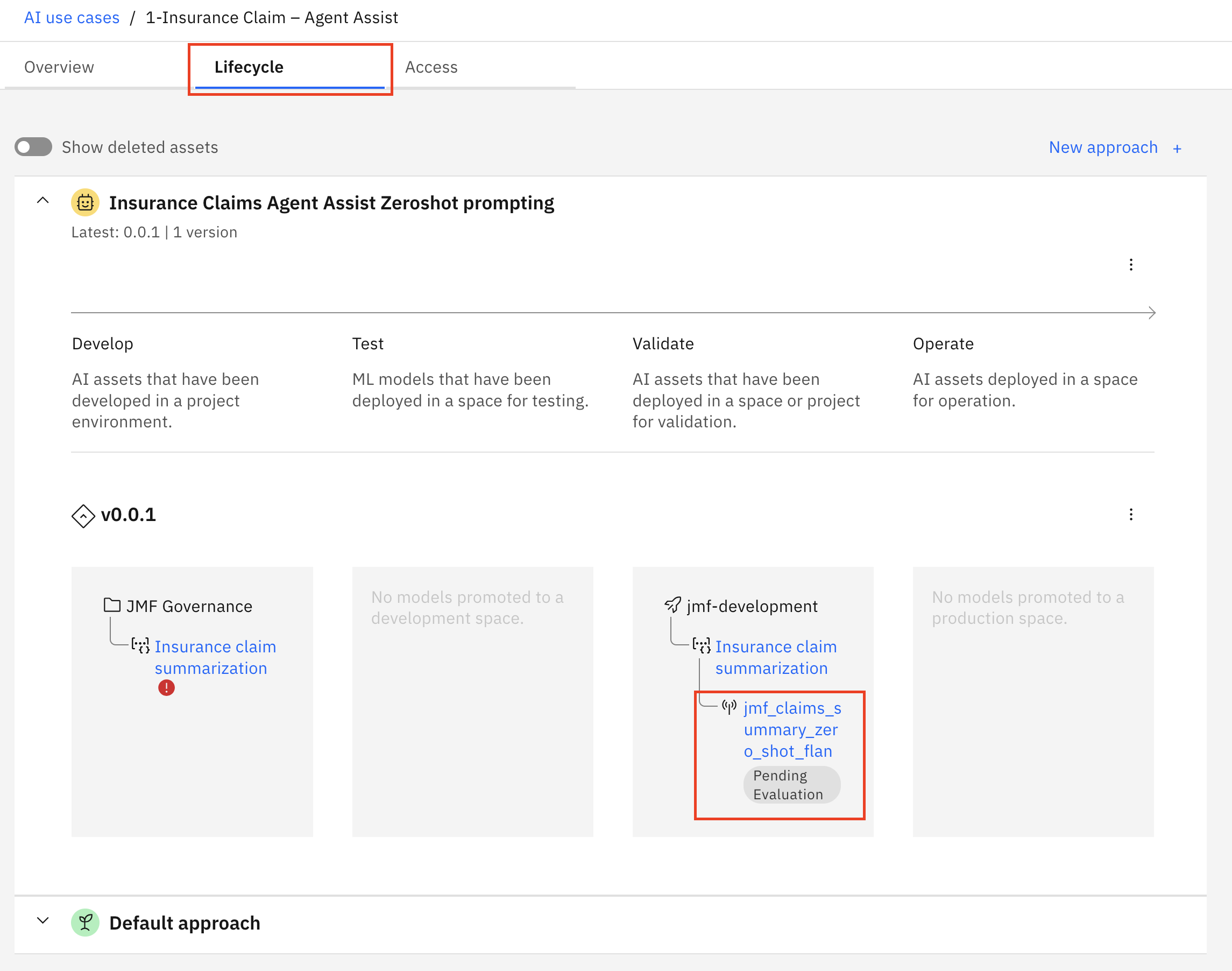Click the diamond version icon next to v0.0.1
Viewport: 1232px width, 971px height.
(x=83, y=516)
